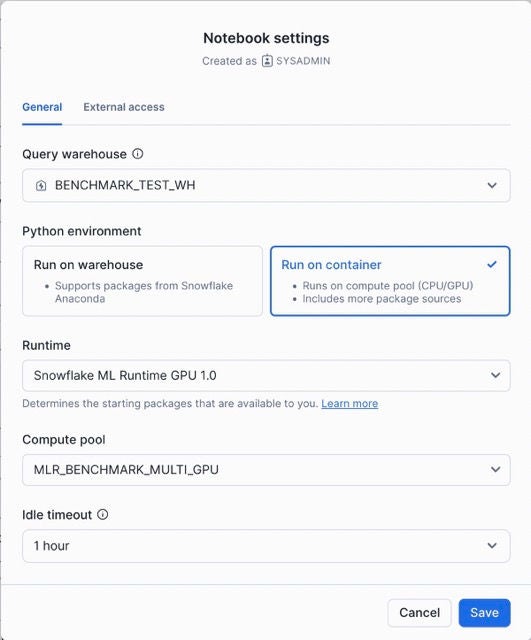Click the Save button
Image resolution: width=531 pixels, height=640 pixels.
tap(484, 613)
